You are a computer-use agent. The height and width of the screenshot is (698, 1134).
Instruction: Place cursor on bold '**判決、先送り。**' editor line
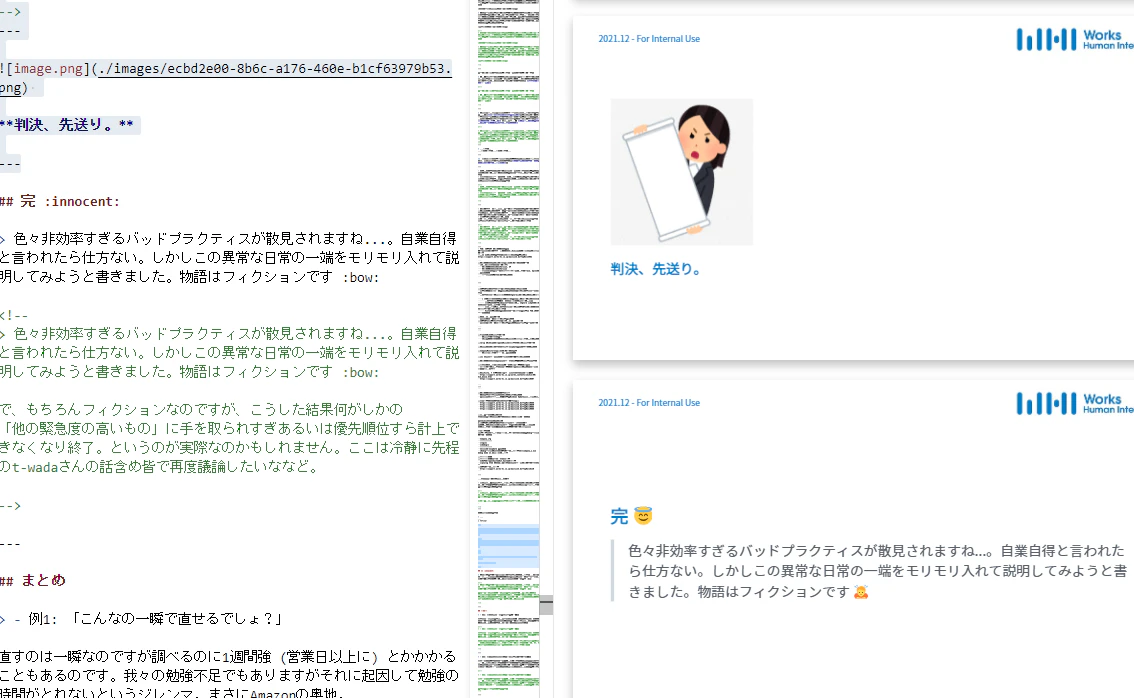tap(67, 124)
